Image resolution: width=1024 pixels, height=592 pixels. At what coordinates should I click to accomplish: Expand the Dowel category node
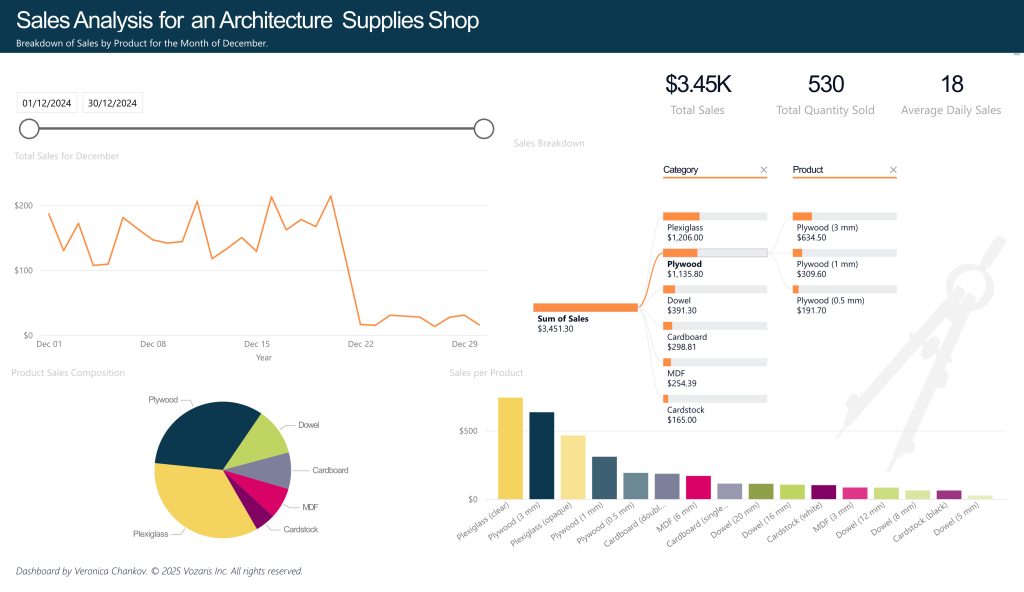pyautogui.click(x=714, y=290)
